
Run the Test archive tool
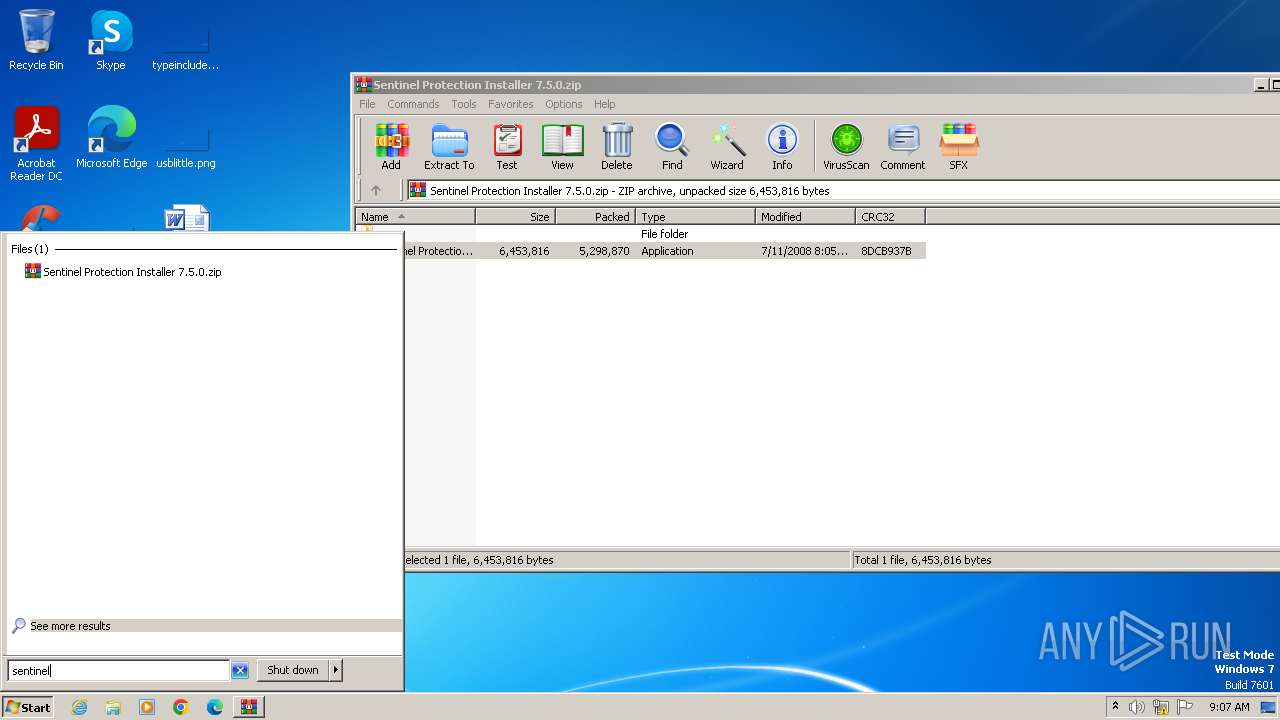(x=507, y=146)
